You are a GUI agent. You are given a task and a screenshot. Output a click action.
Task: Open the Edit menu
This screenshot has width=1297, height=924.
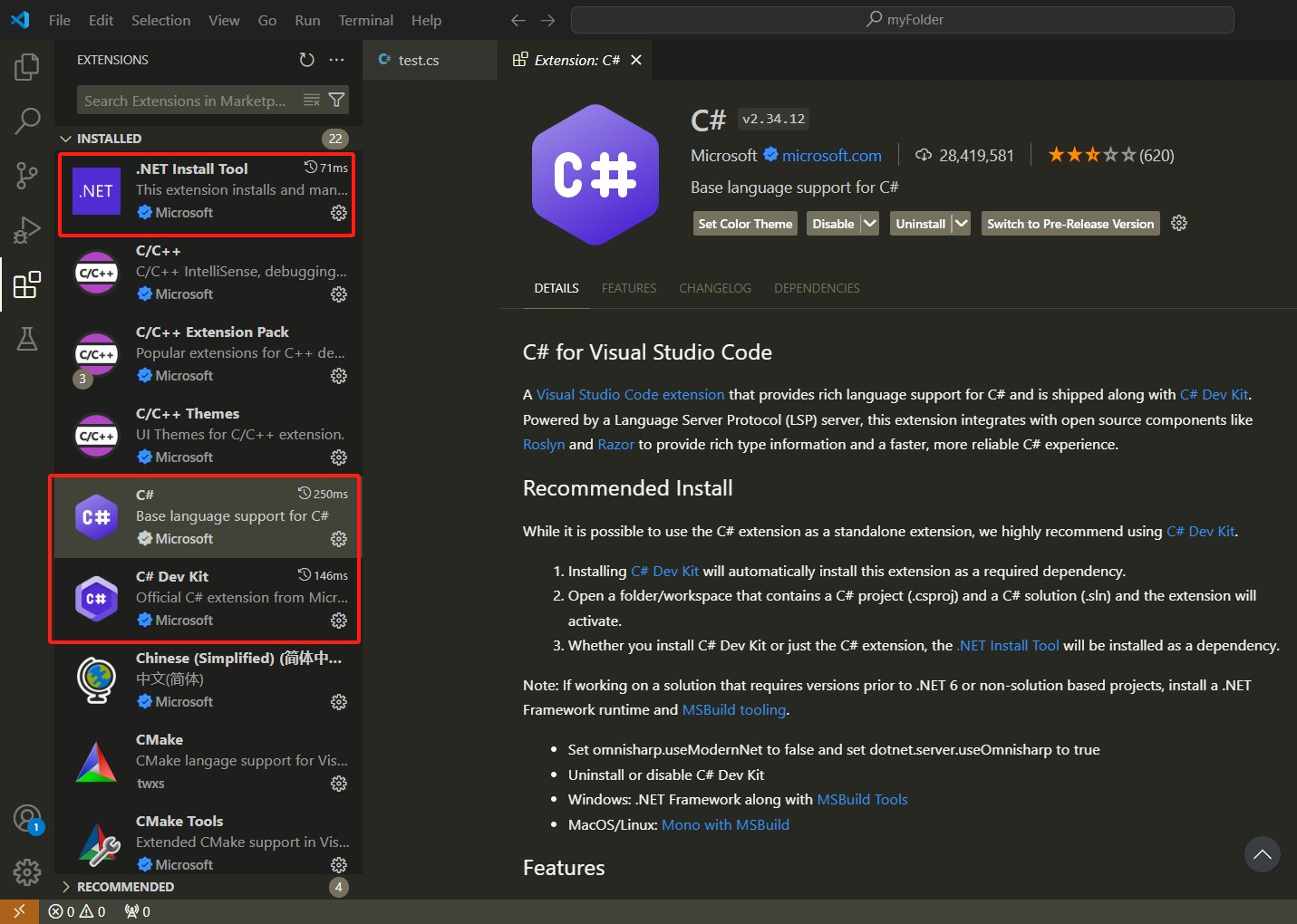(x=102, y=20)
